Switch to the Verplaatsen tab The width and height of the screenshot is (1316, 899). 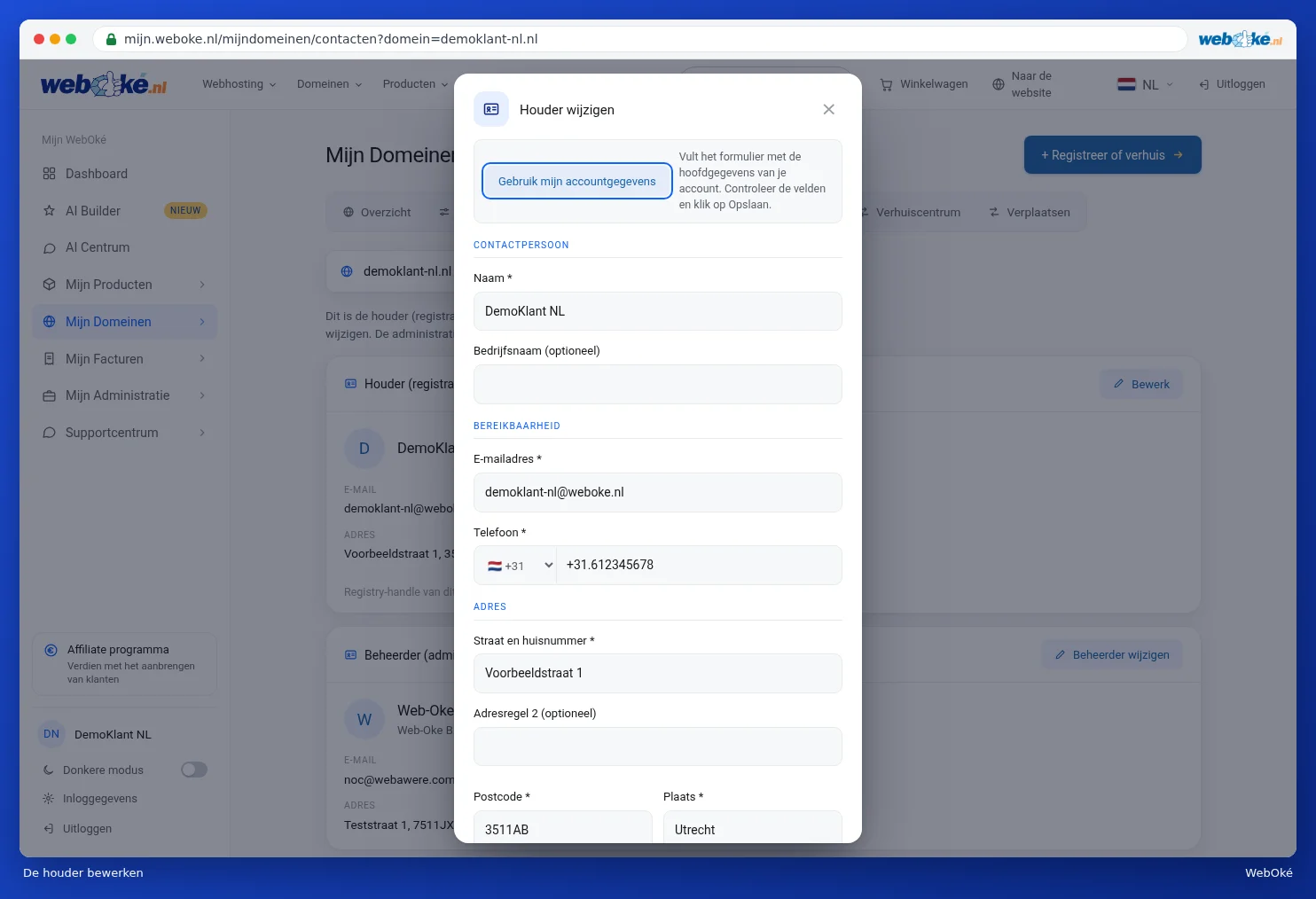coord(1030,213)
